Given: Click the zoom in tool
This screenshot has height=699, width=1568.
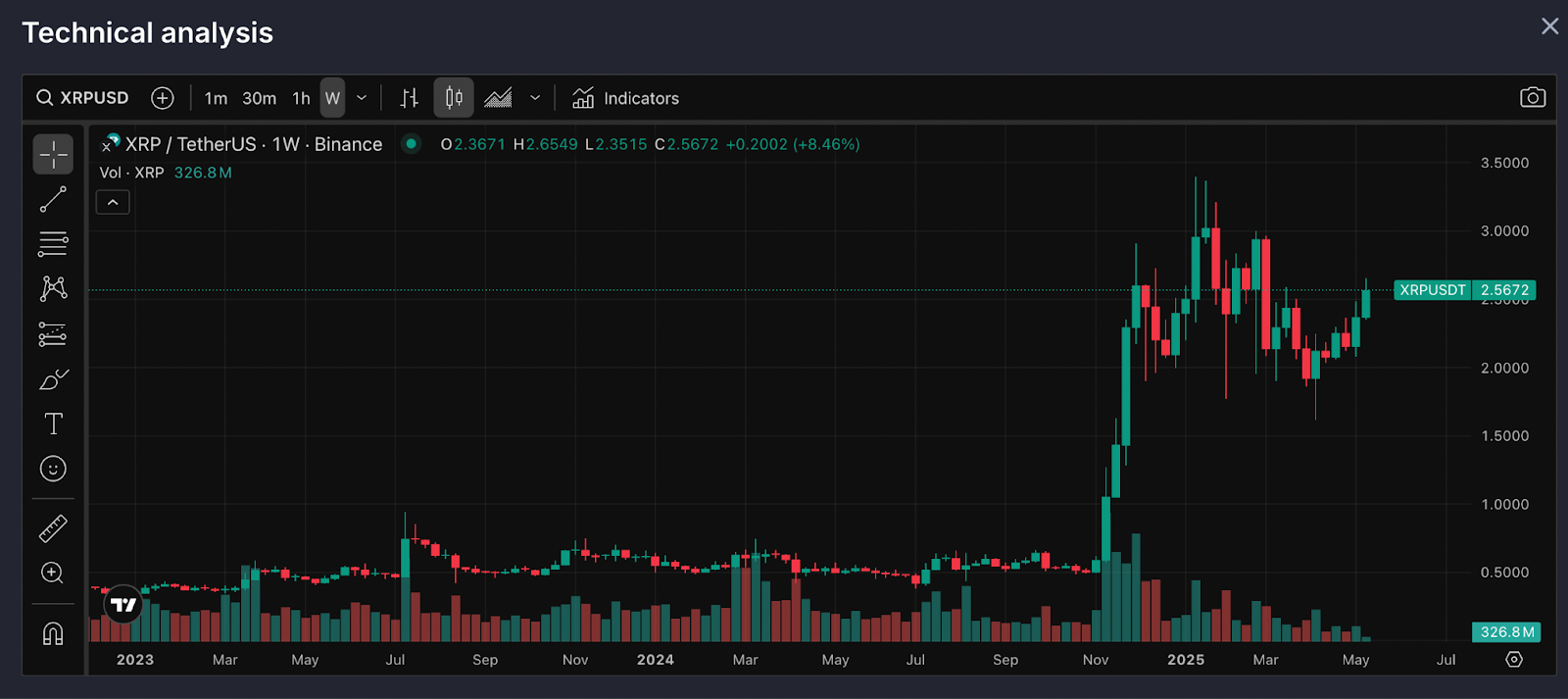Looking at the screenshot, I should (x=53, y=574).
